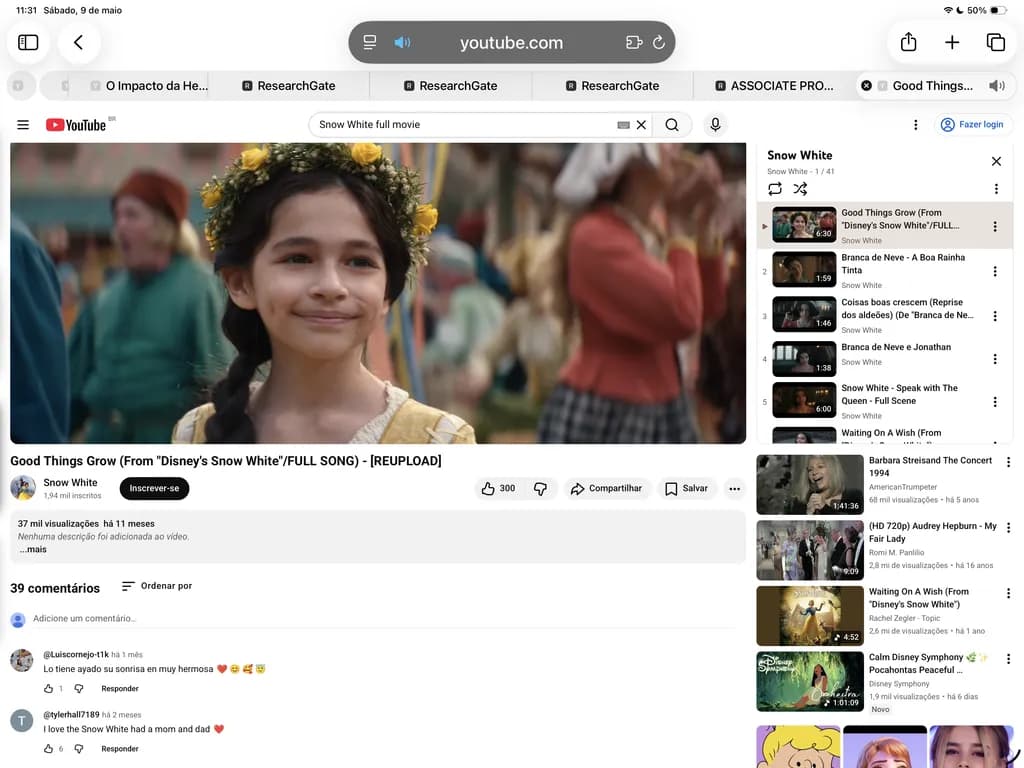Dislike tylerhall7189's comment
Screen dimensions: 1024x768
coord(79,748)
